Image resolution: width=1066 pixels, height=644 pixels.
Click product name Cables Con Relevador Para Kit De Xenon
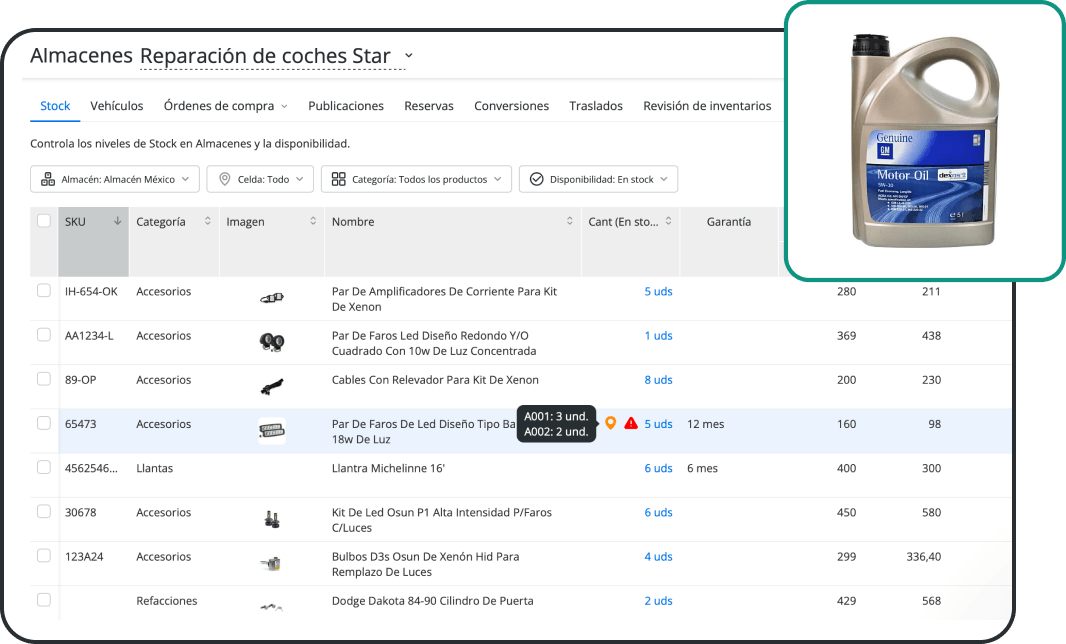tap(435, 379)
